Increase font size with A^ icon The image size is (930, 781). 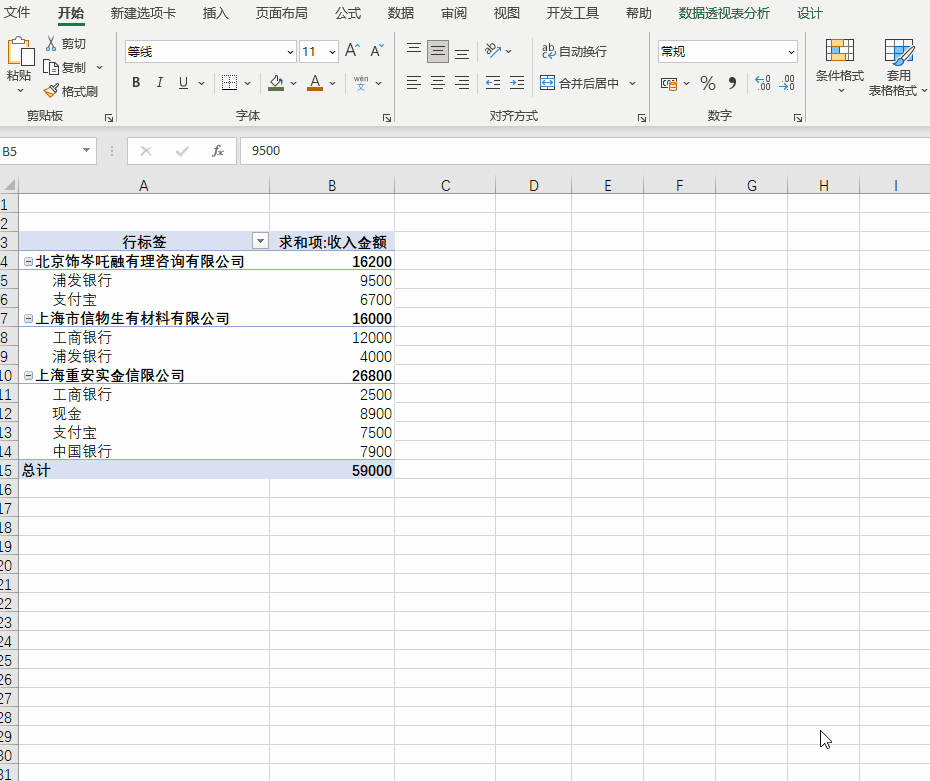click(352, 51)
